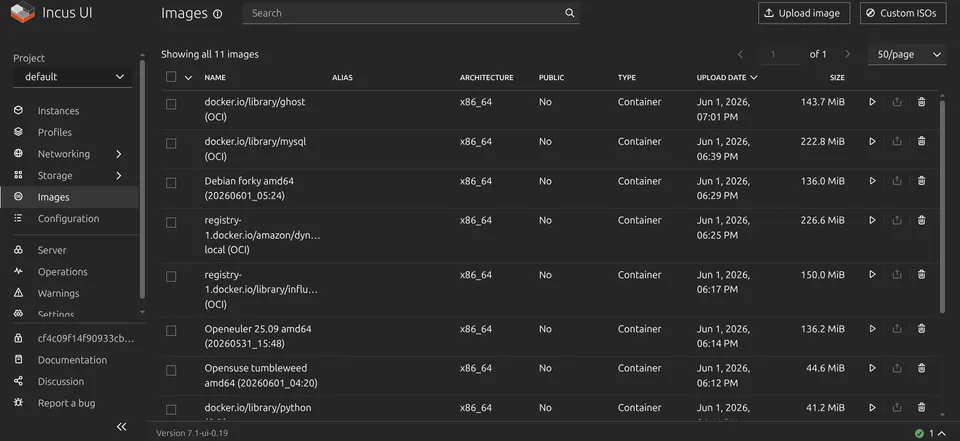This screenshot has height=441, width=960.
Task: Click the sidebar vertical scrollbar
Action: point(142,179)
